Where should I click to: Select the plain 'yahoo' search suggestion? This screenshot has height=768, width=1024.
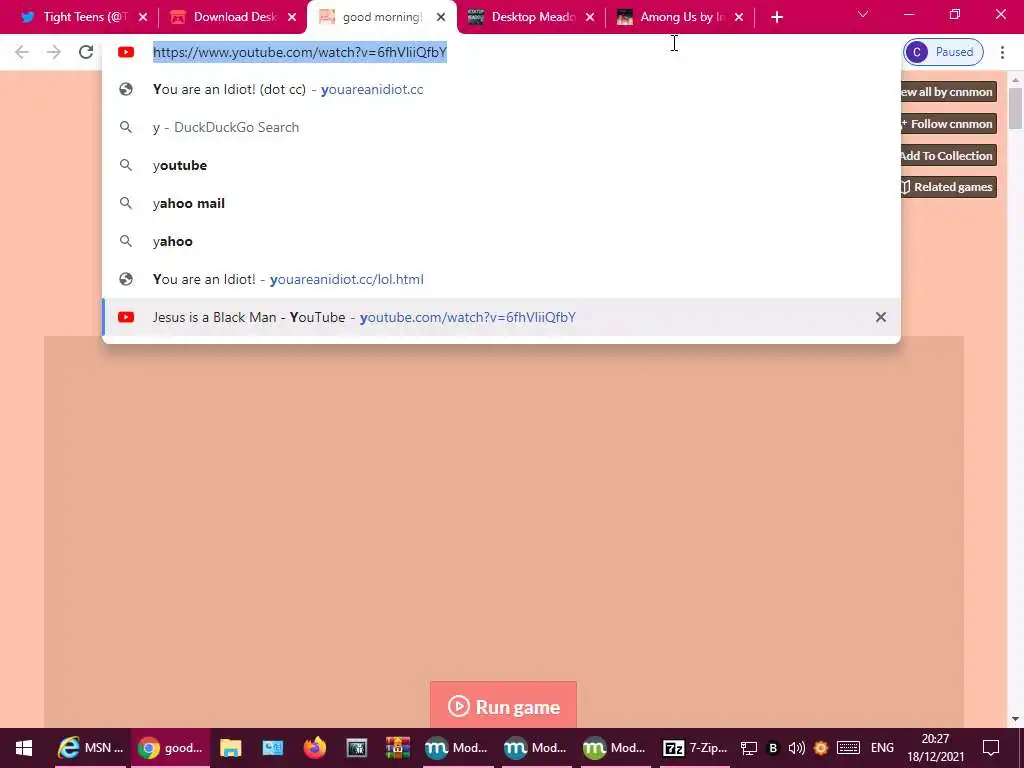[x=501, y=241]
